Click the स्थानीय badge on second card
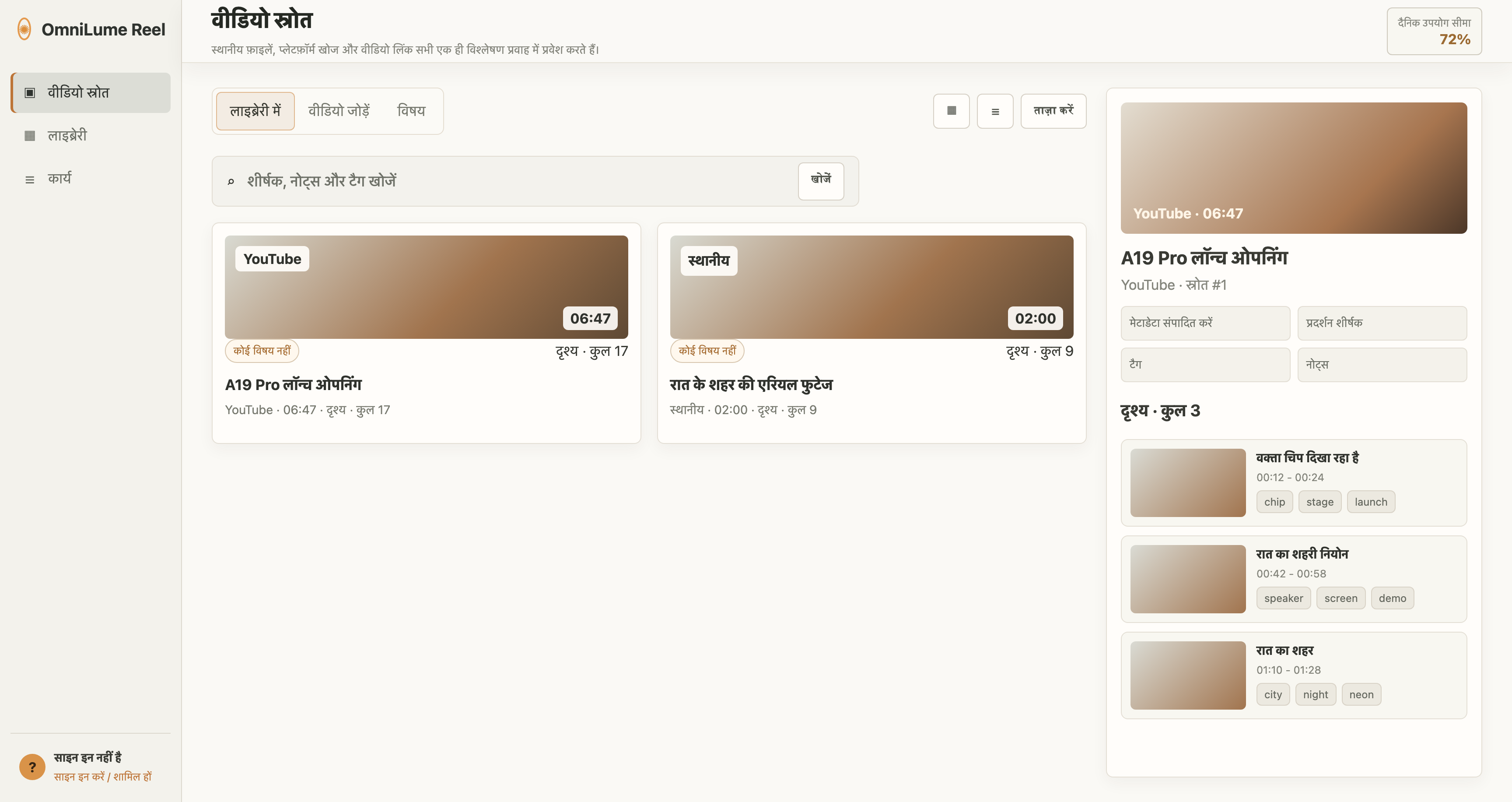The width and height of the screenshot is (1512, 802). (x=708, y=260)
